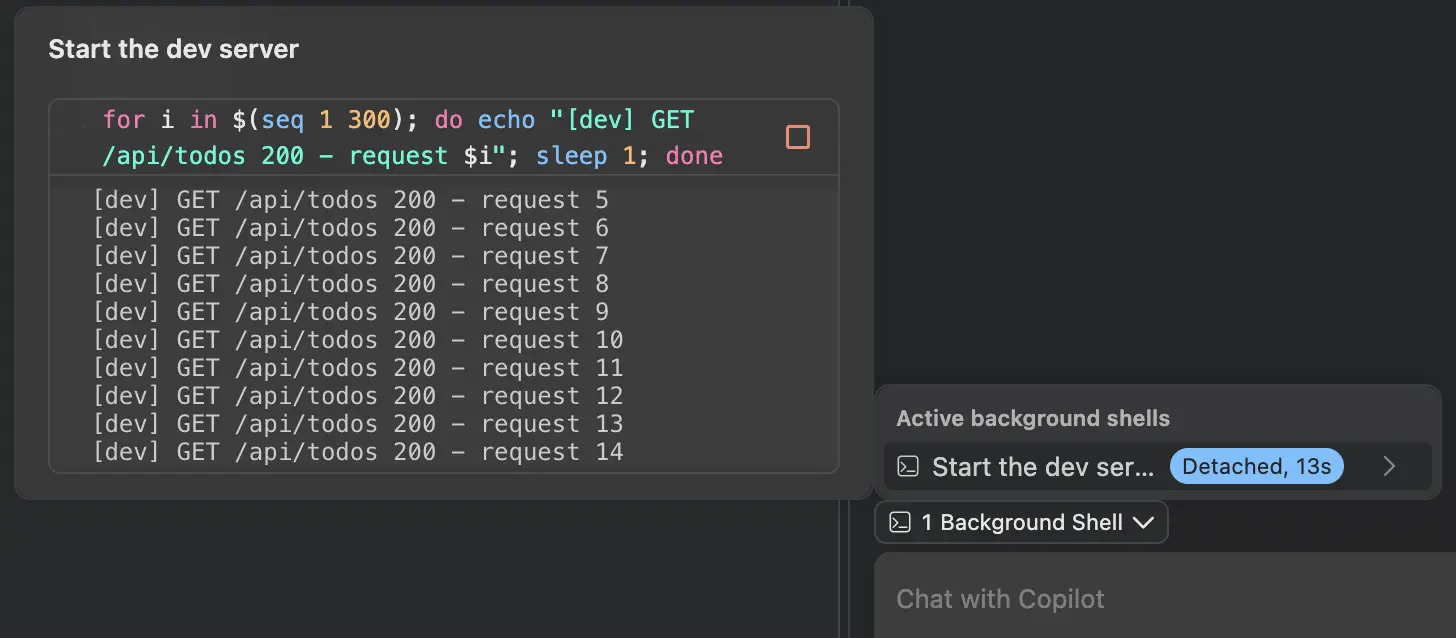Viewport: 1456px width, 638px height.
Task: Click output line ending request 13
Action: pos(358,424)
